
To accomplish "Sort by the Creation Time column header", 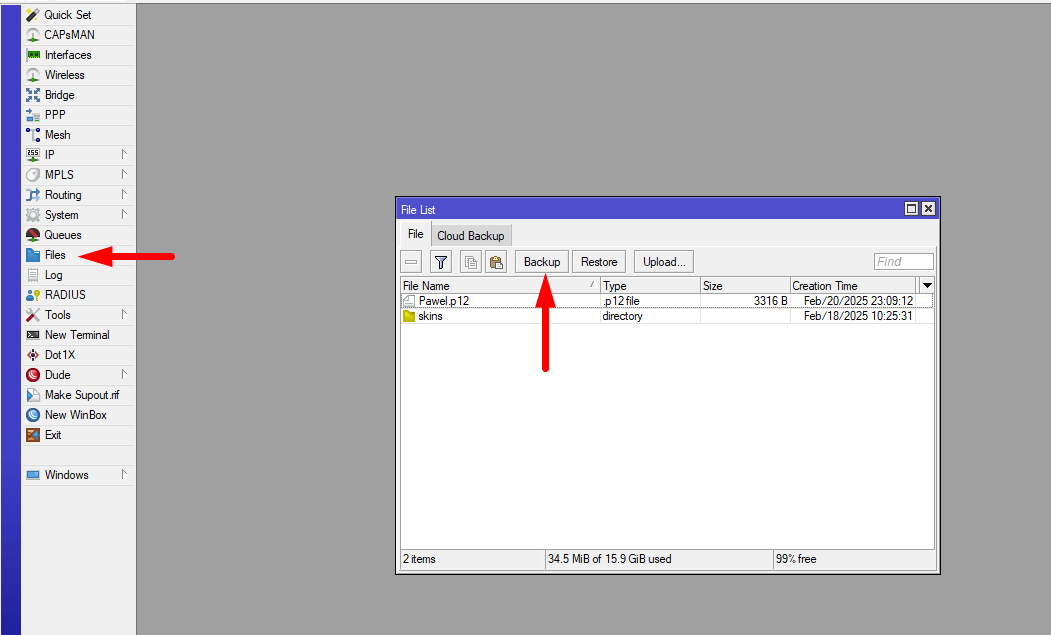I will (853, 286).
